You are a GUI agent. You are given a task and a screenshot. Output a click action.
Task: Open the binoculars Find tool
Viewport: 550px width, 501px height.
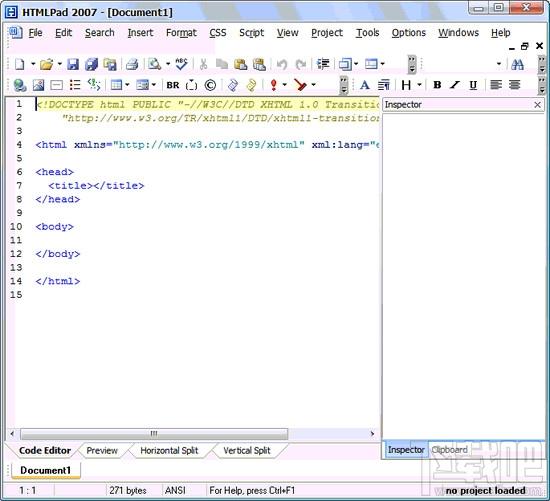coord(517,64)
